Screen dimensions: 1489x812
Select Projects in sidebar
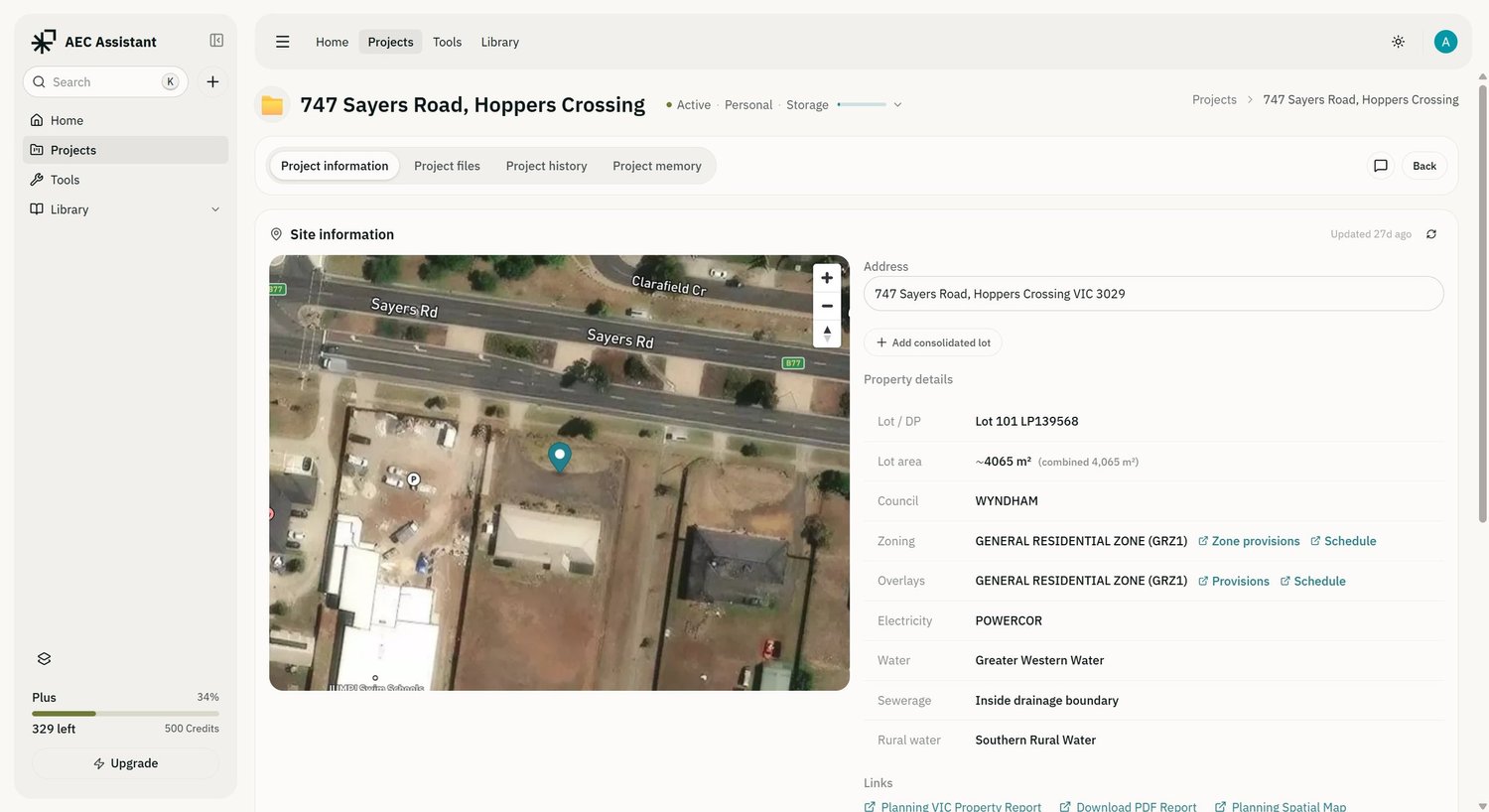coord(125,150)
